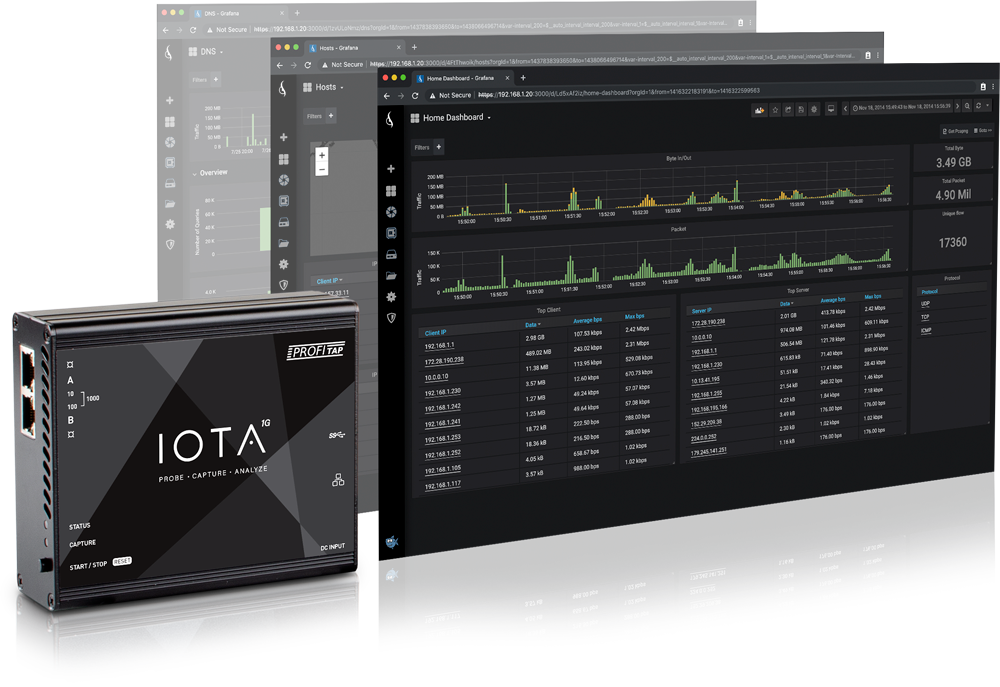Open the Configuration gear in Home Dashboard sidebar
This screenshot has height=687, width=1000.
391,297
